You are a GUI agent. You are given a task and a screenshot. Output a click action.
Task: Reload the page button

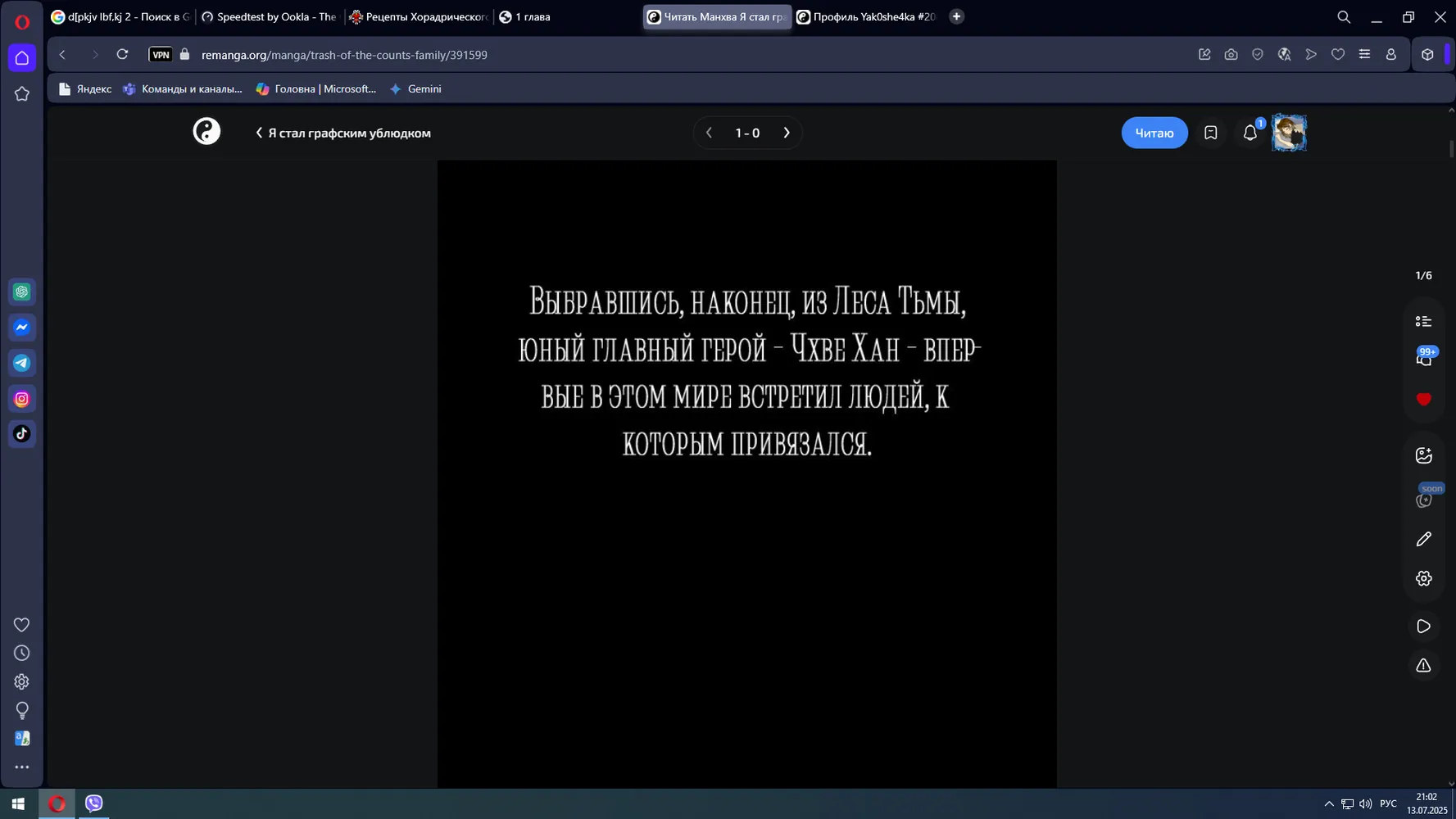tap(122, 55)
